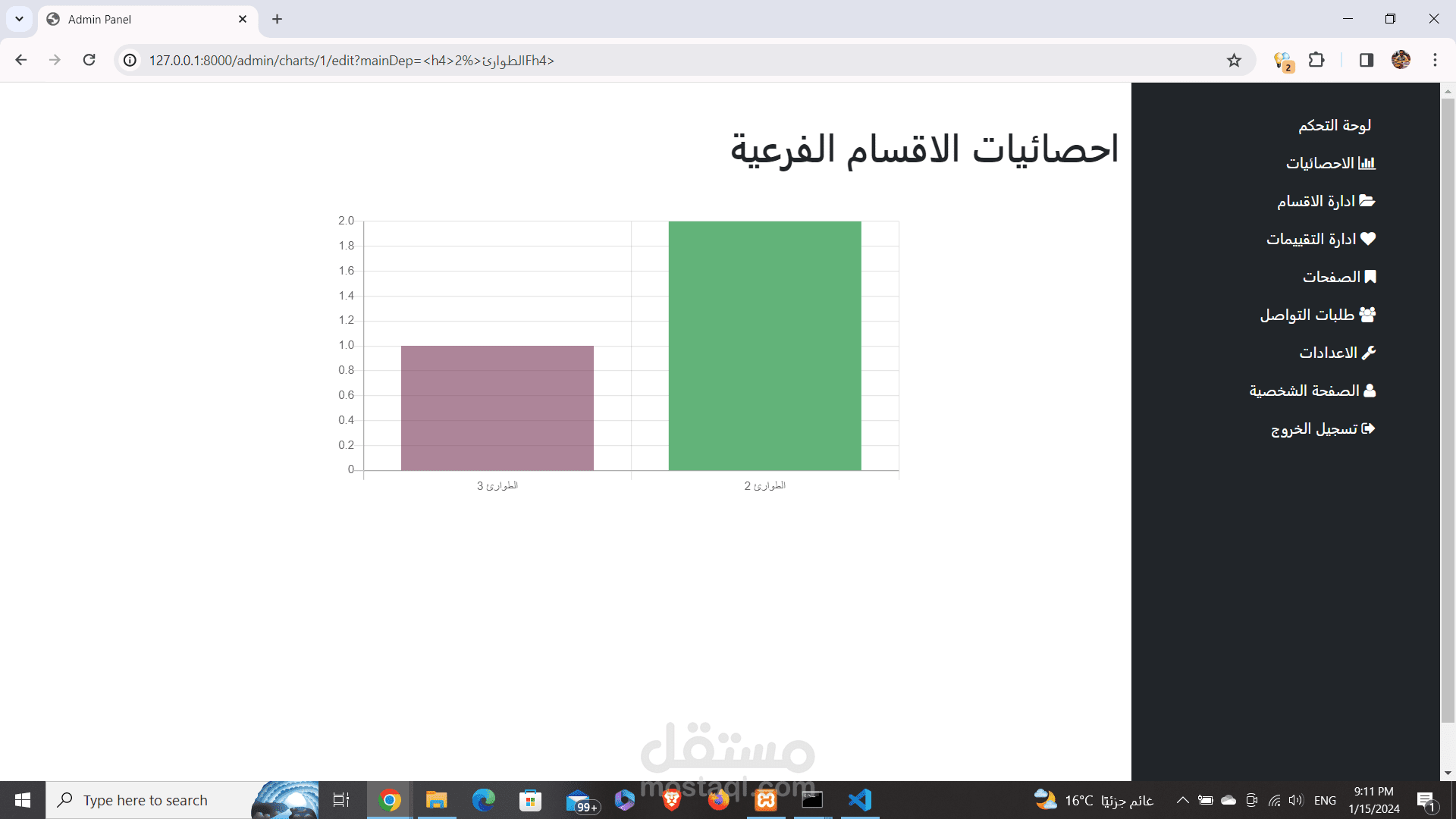Click the folder icon for departments management
The height and width of the screenshot is (819, 1456).
click(1367, 201)
